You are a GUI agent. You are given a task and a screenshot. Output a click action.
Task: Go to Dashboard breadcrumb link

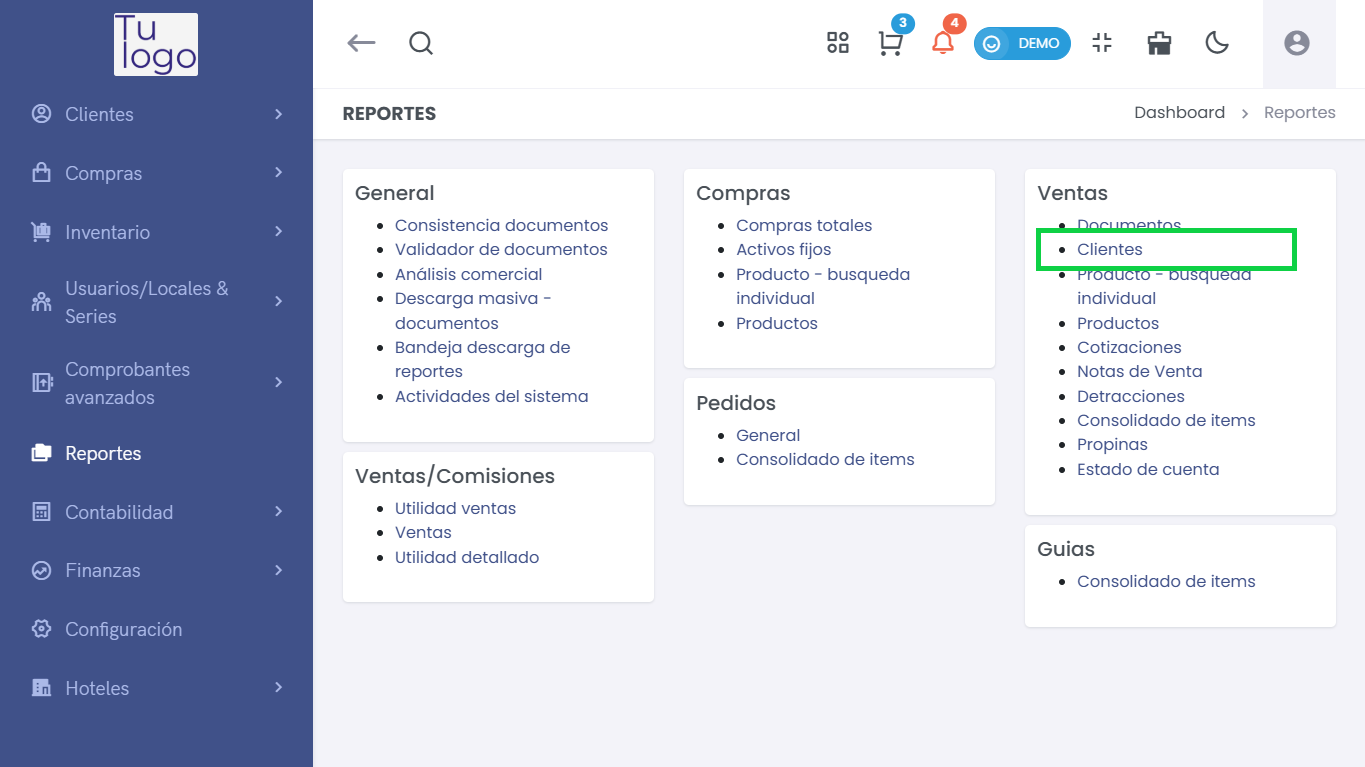click(1179, 112)
